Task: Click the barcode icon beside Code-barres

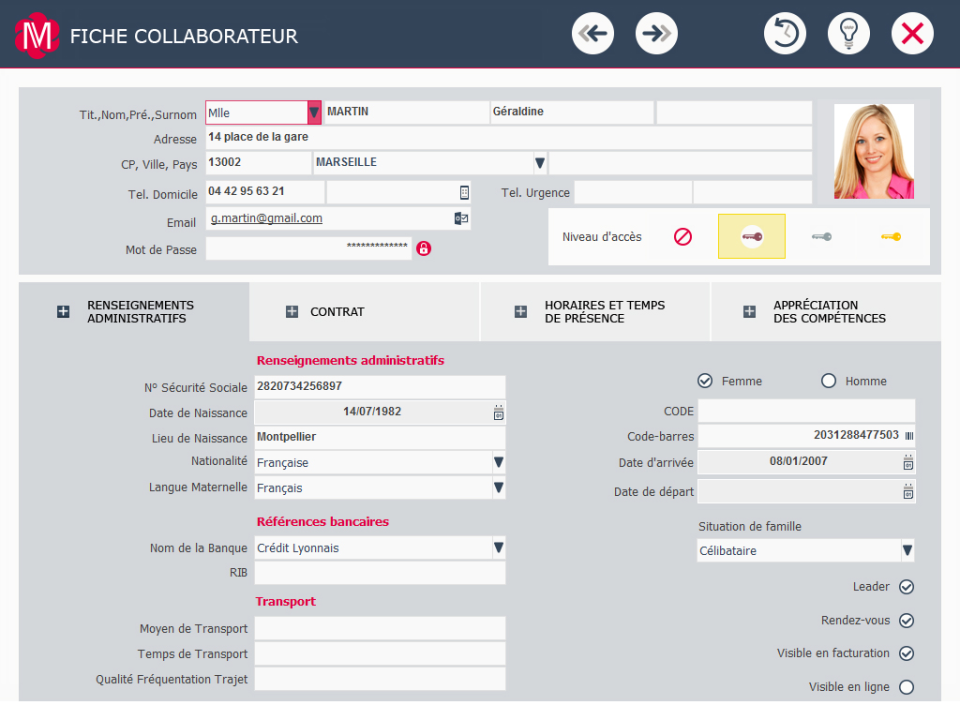Action: tap(909, 436)
